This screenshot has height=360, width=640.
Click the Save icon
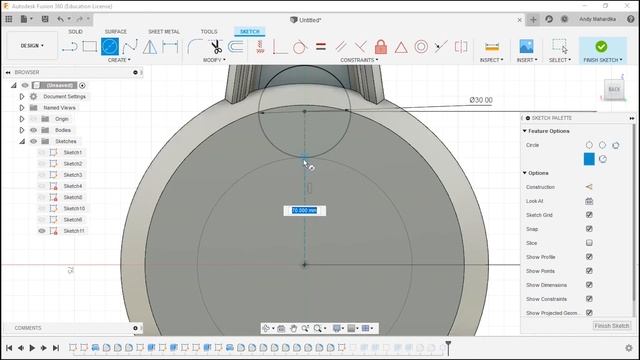tap(45, 19)
